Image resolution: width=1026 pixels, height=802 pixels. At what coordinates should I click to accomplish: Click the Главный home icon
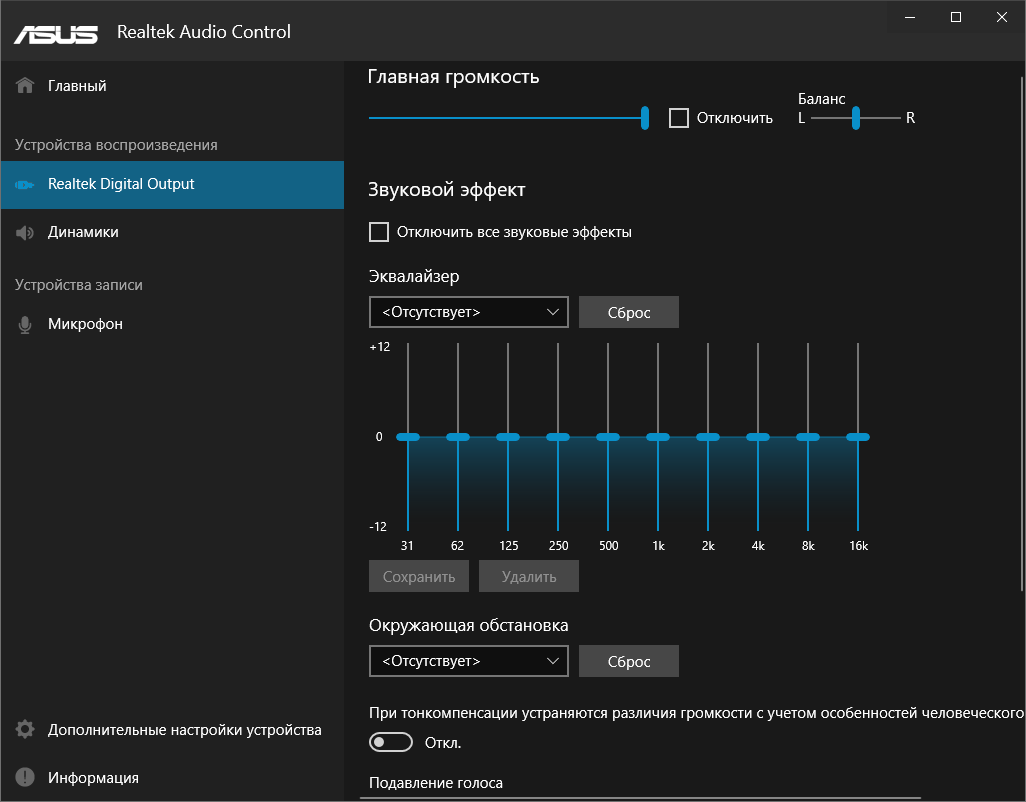[23, 85]
